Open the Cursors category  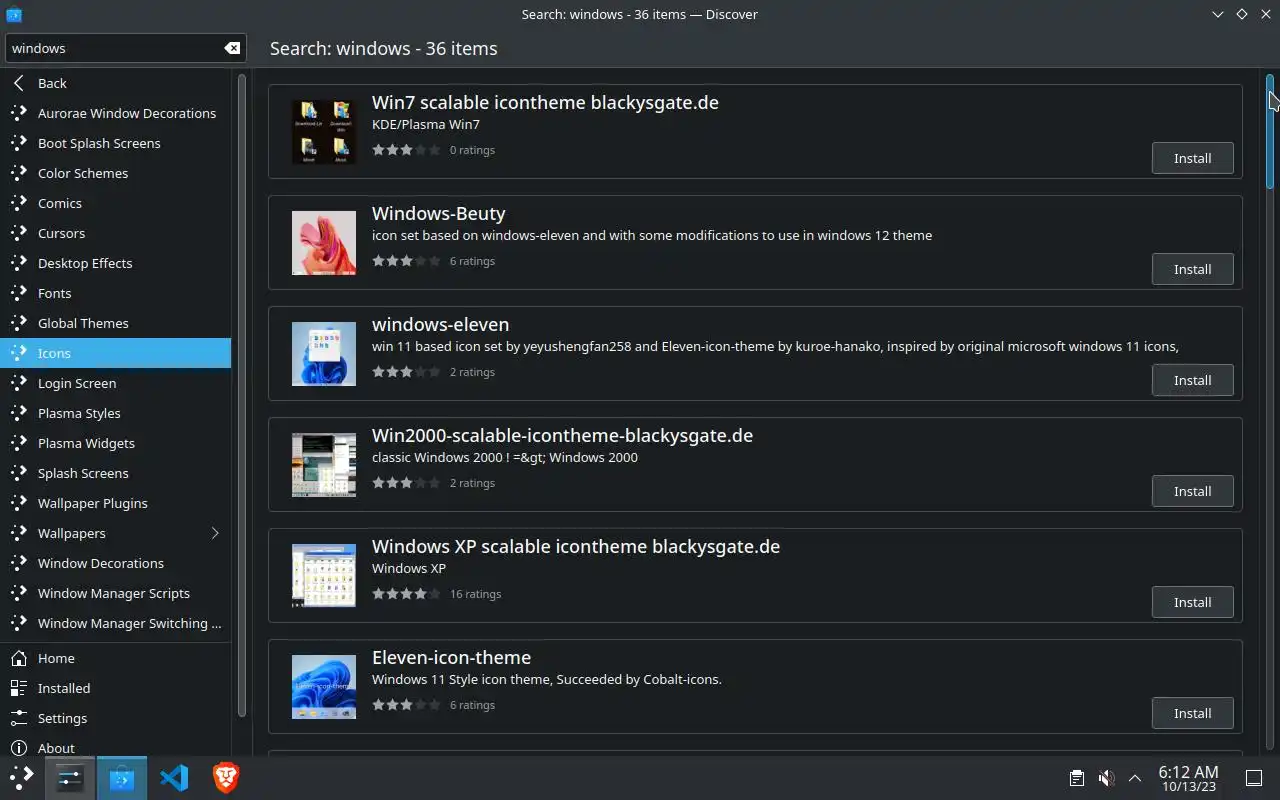tap(115, 233)
